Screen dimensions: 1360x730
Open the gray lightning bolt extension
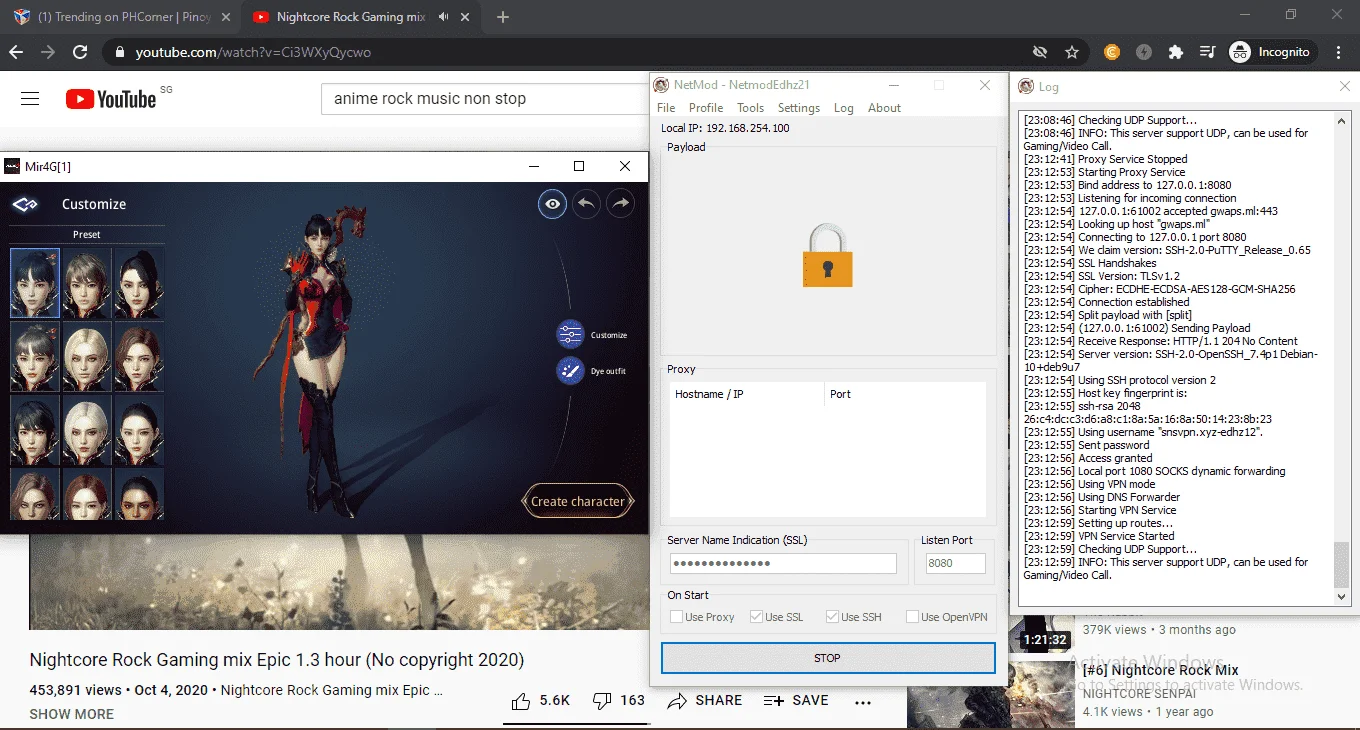tap(1144, 52)
